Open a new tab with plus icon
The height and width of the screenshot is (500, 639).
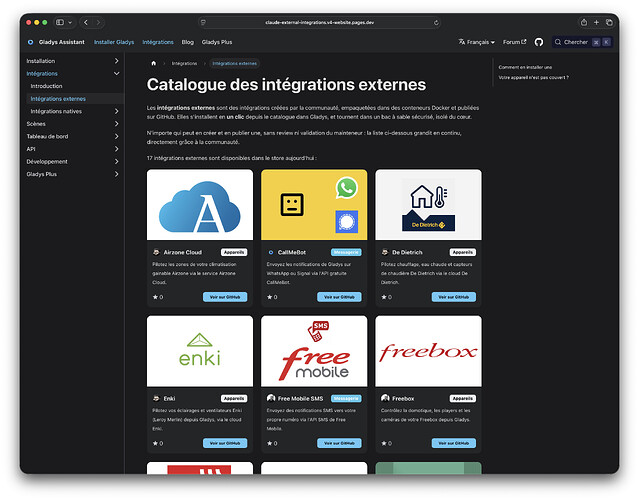596,22
